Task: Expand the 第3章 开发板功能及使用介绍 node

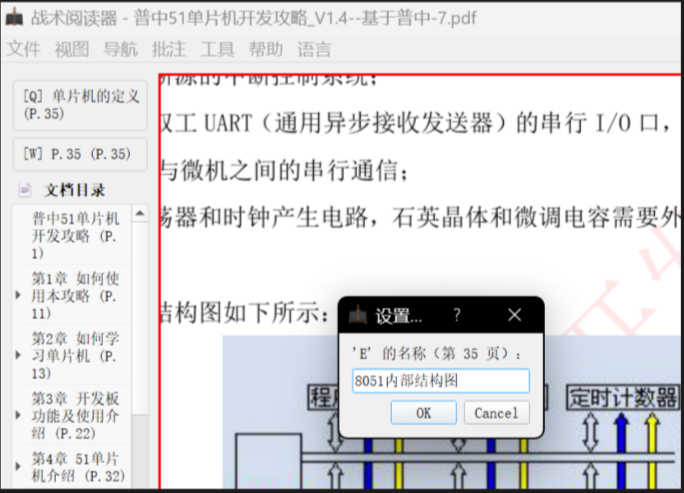Action: click(18, 415)
